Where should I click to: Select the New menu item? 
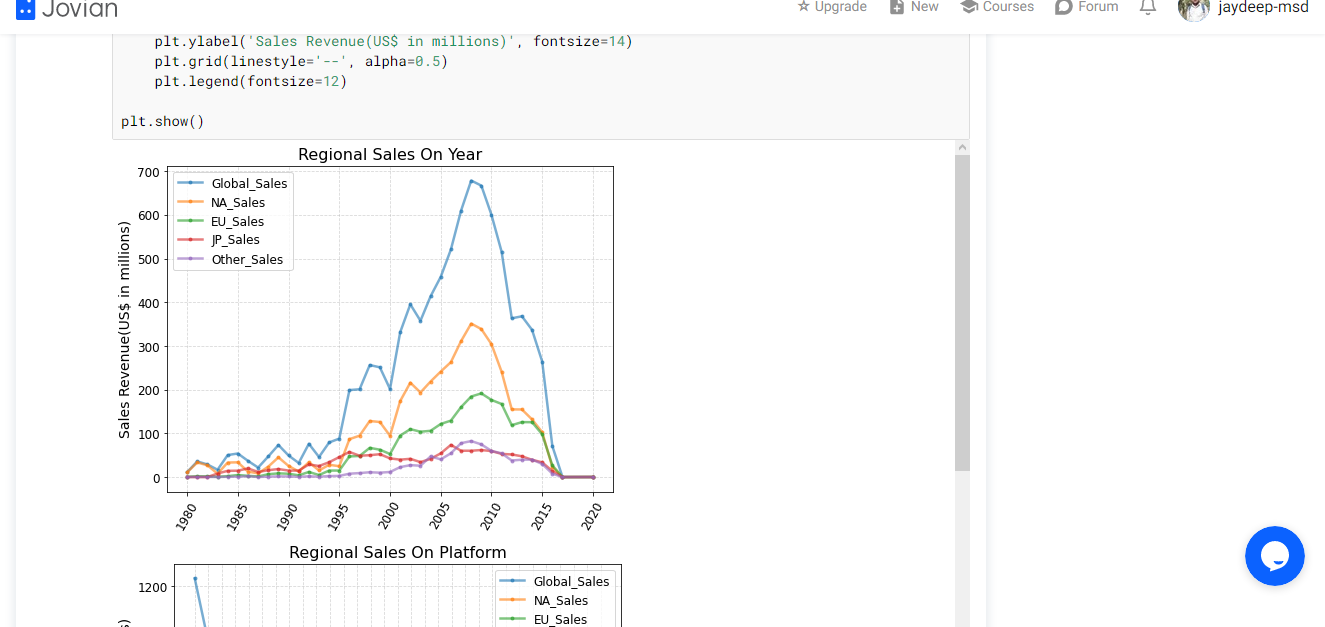tap(925, 6)
